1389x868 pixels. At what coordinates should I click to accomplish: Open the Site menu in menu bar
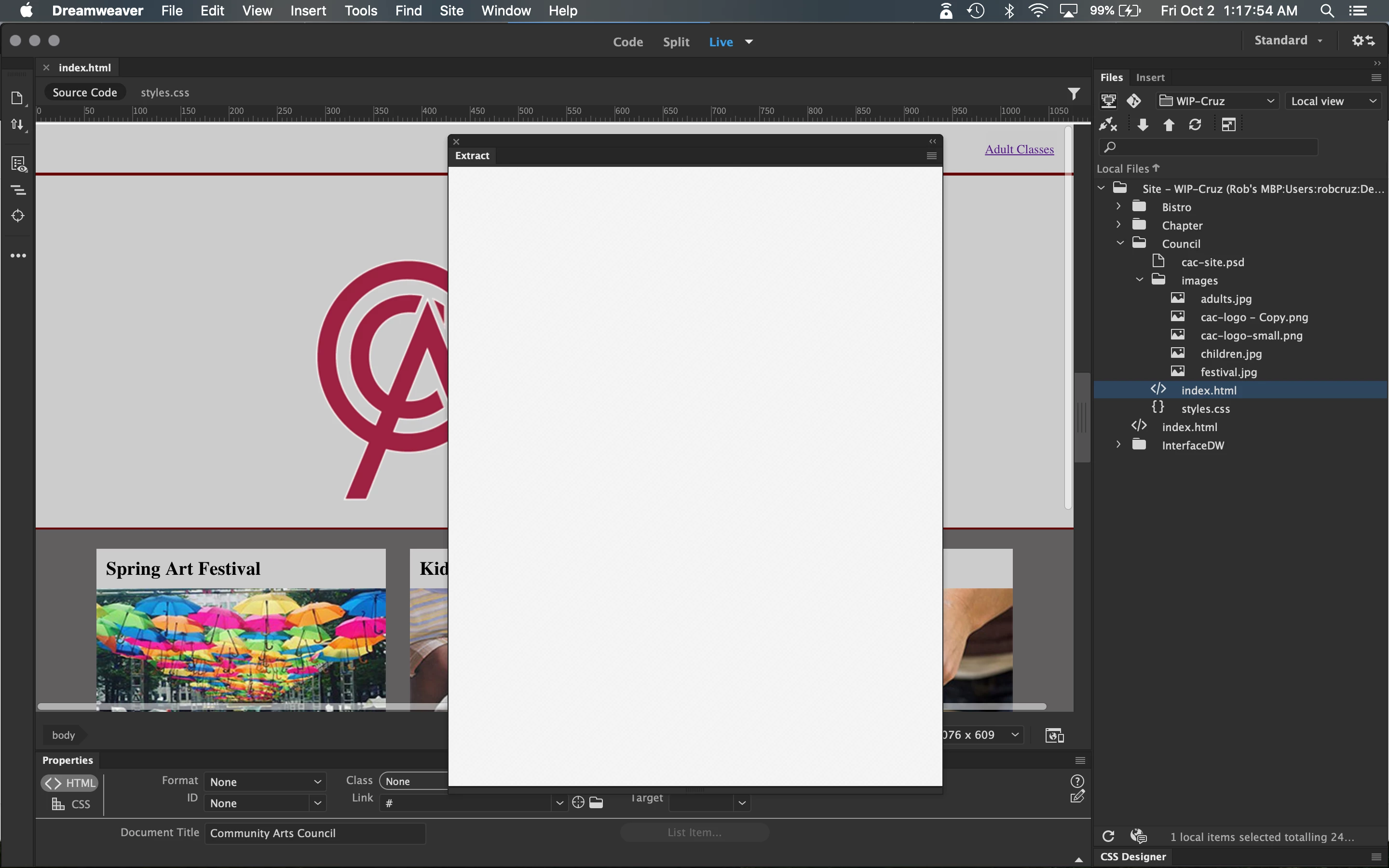coord(451,11)
